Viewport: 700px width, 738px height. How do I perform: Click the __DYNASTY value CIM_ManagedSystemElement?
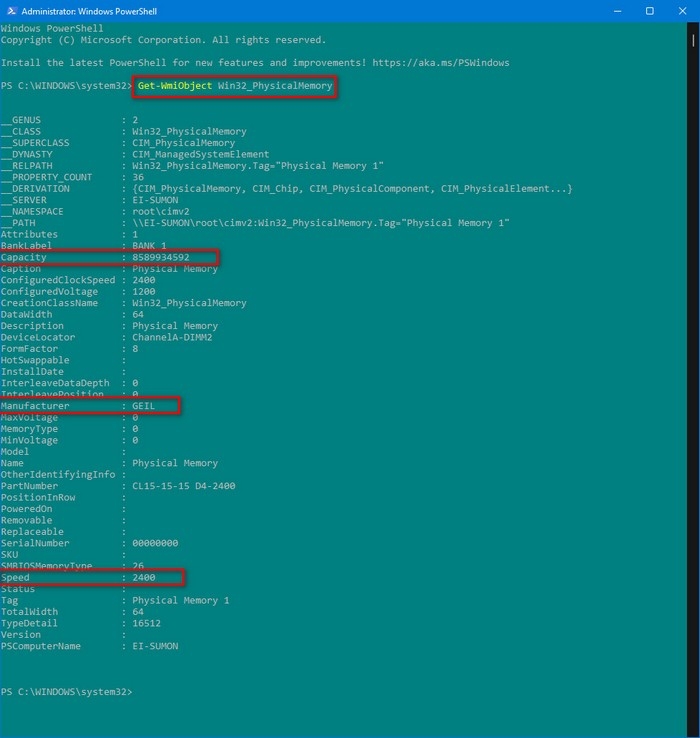pos(201,154)
